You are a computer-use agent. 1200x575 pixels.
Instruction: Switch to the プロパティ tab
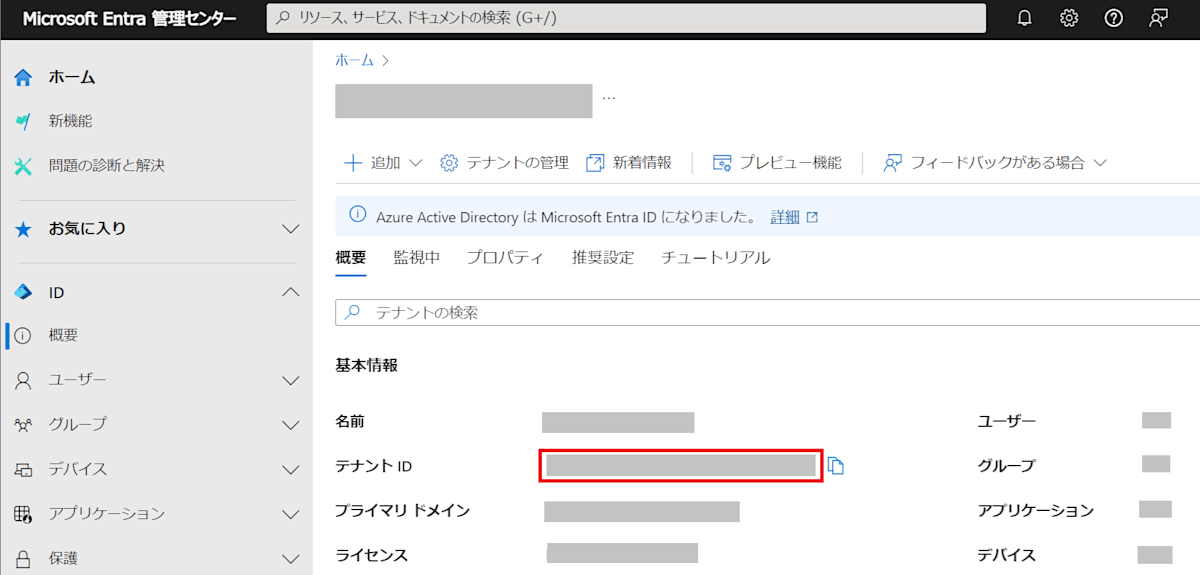pyautogui.click(x=505, y=257)
